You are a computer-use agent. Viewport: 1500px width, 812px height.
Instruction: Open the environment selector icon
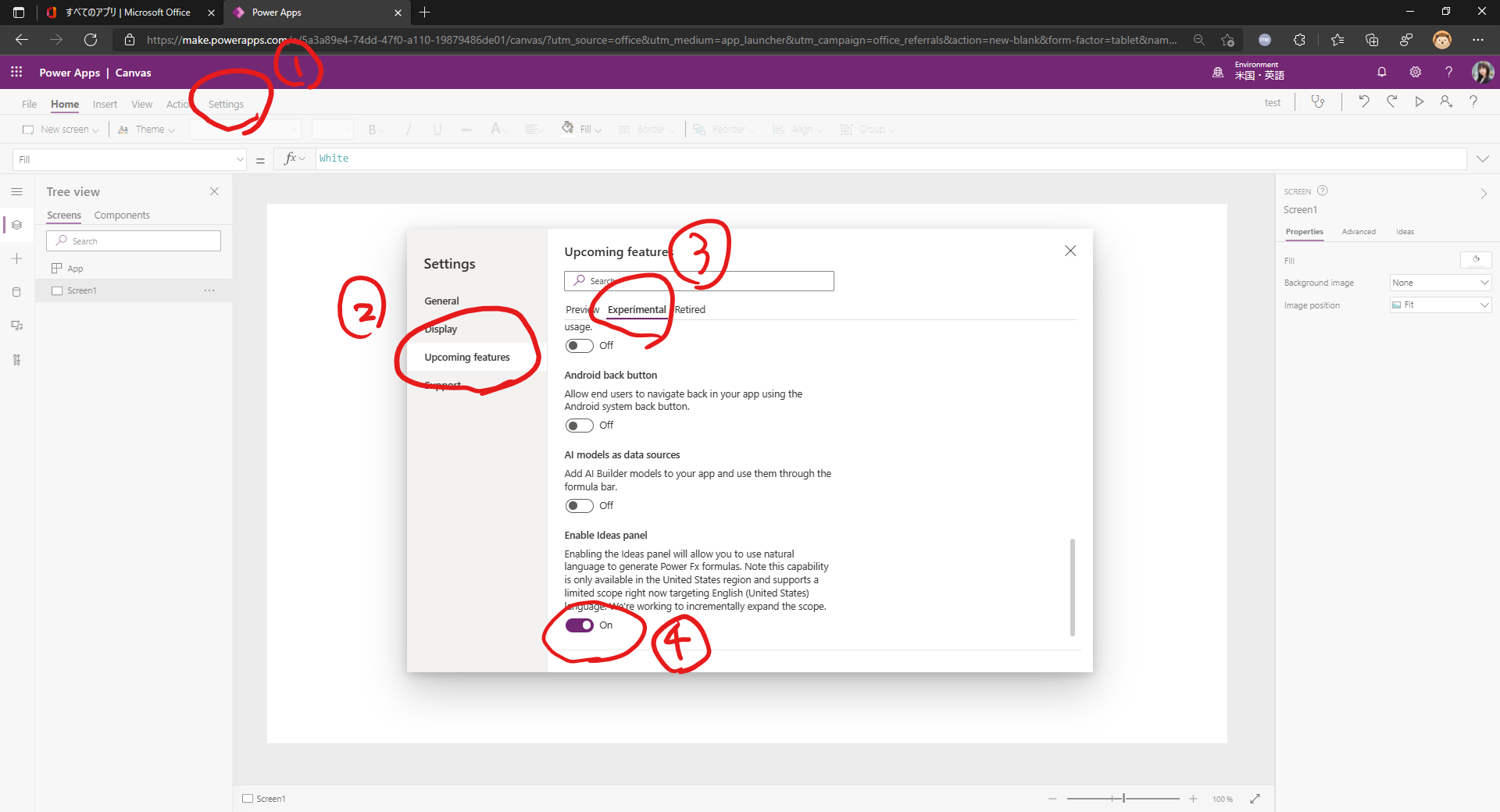coord(1217,72)
